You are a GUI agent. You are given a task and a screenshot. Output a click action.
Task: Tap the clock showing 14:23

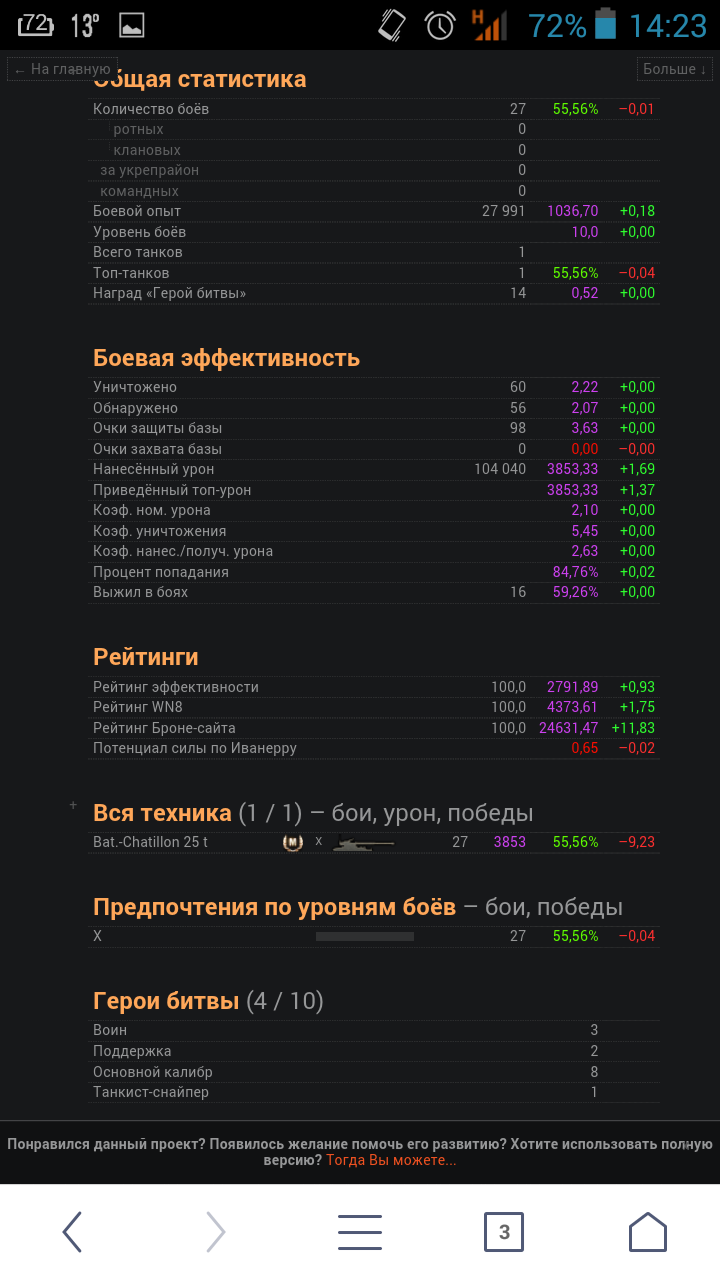[x=668, y=25]
